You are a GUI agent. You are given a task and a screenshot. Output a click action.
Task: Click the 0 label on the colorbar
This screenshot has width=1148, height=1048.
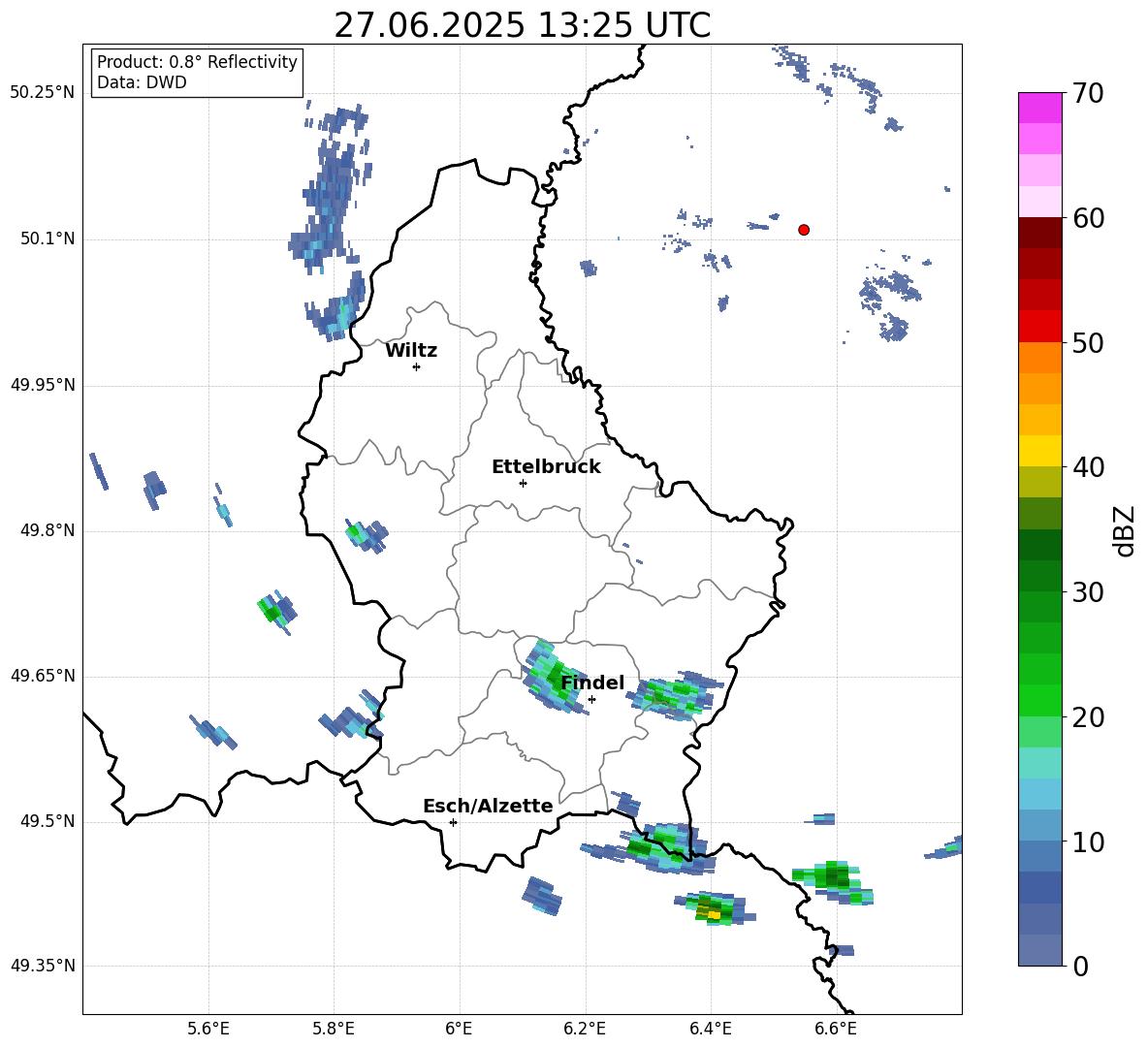point(1080,966)
